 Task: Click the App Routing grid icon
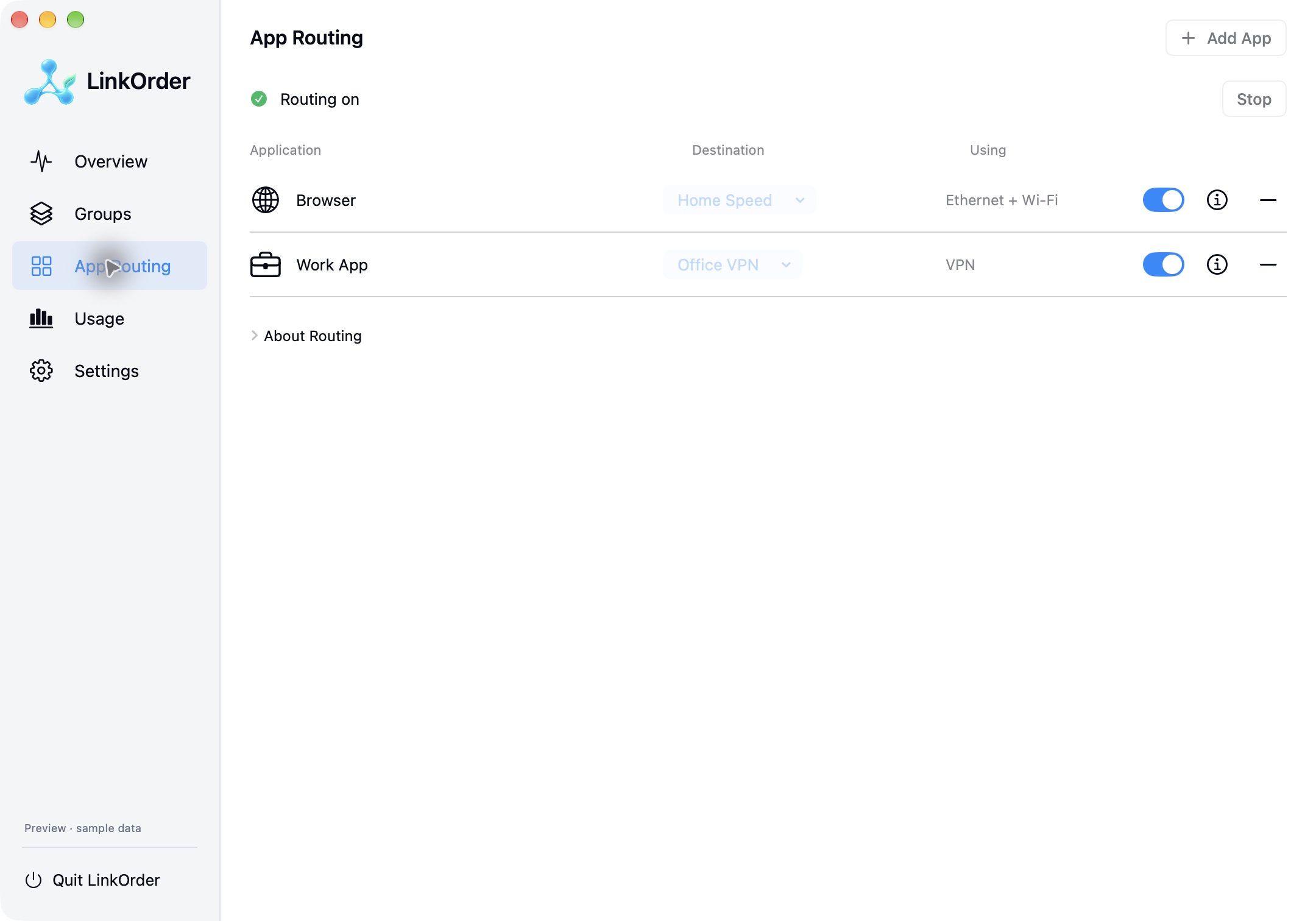point(41,266)
